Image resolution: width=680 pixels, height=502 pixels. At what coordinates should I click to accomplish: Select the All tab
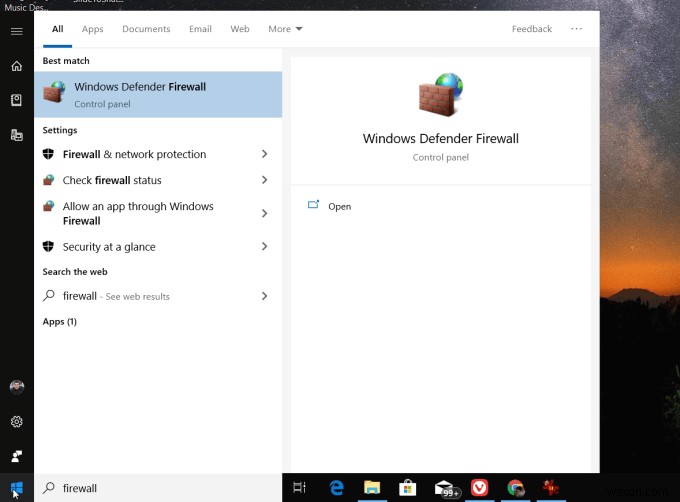[57, 29]
